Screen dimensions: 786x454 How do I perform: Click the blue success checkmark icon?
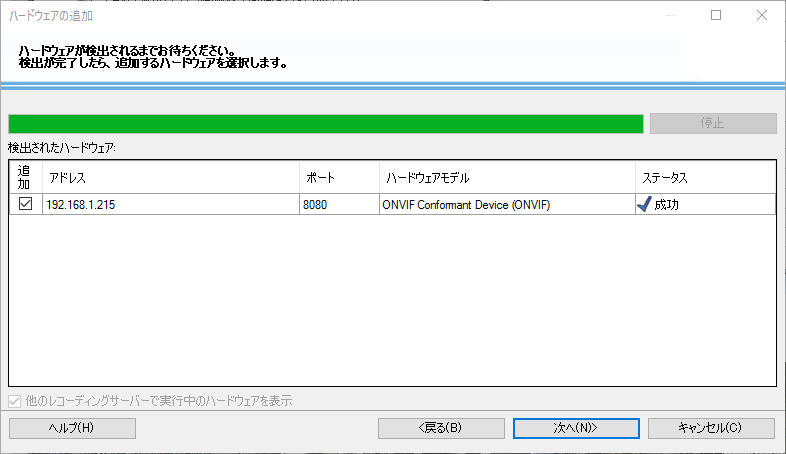coord(644,204)
